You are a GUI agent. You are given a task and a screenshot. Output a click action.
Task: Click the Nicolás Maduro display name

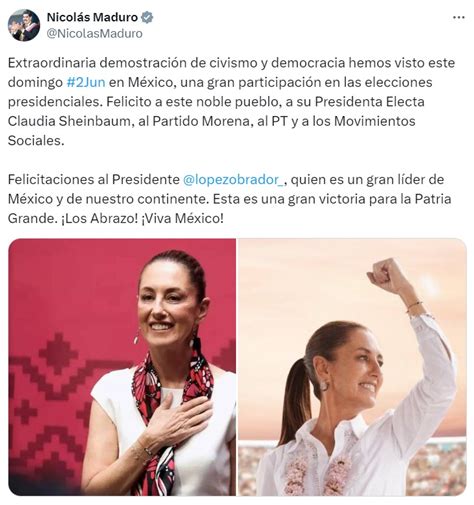92,17
